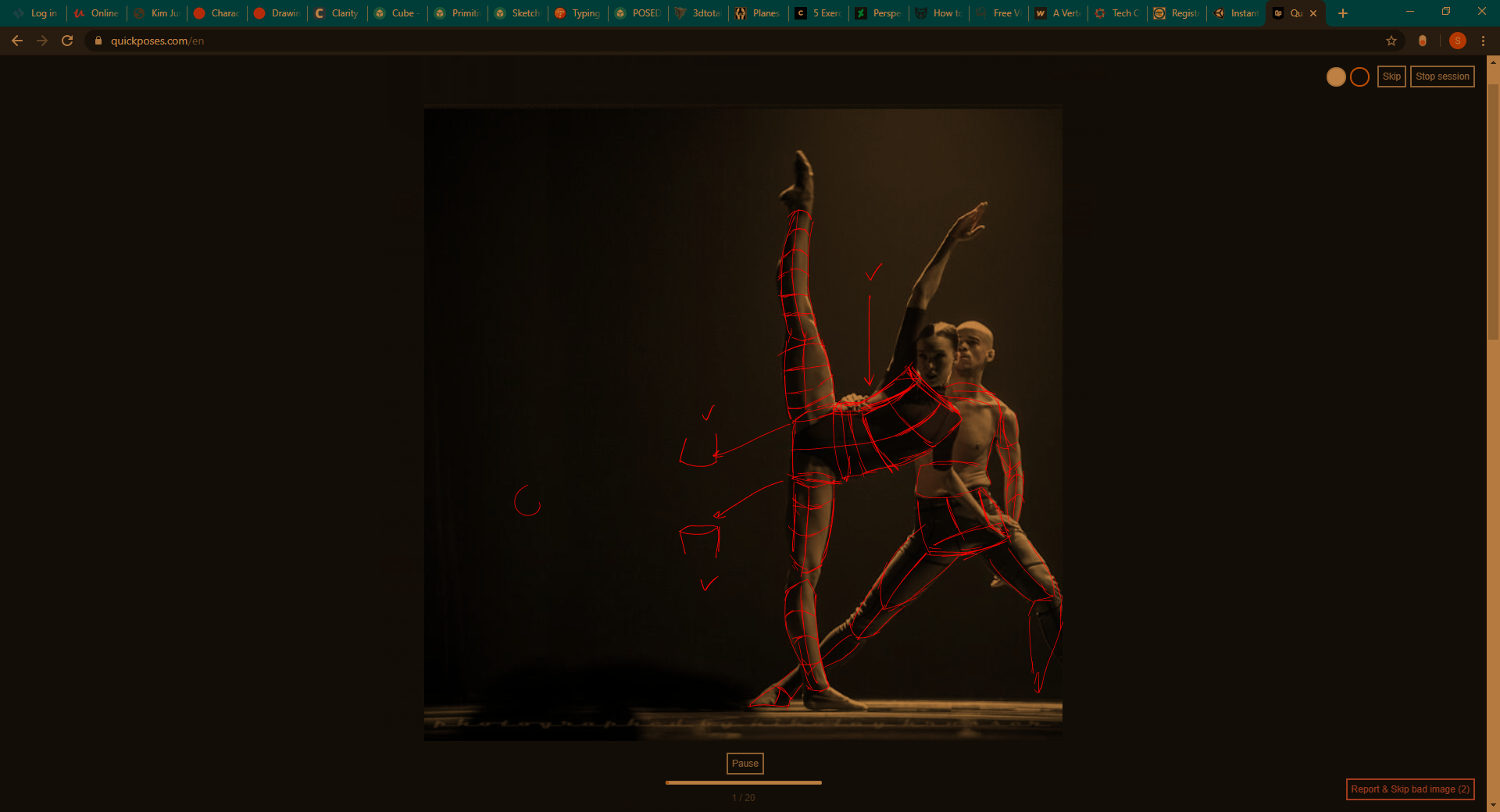Click the scrollbar down arrow
The image size is (1500, 812).
click(1493, 805)
